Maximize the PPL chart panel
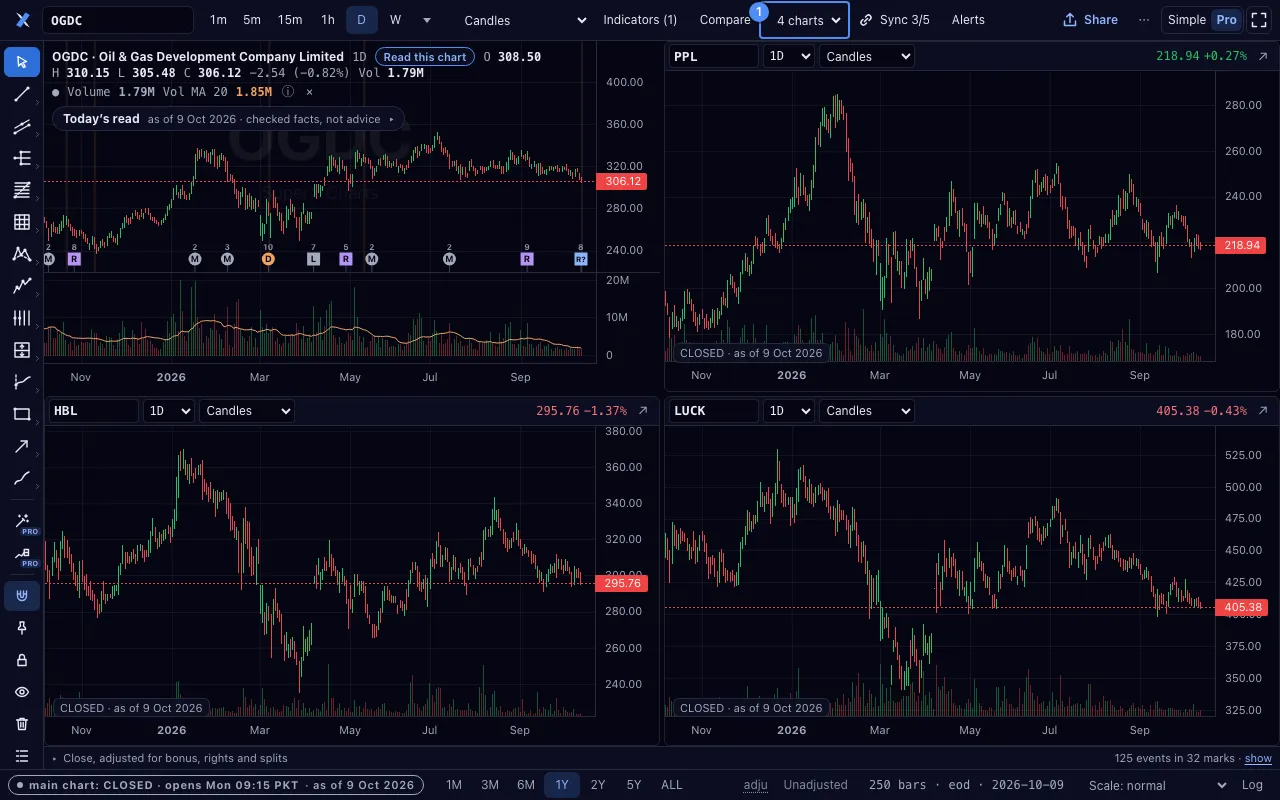This screenshot has height=800, width=1280. click(1263, 56)
